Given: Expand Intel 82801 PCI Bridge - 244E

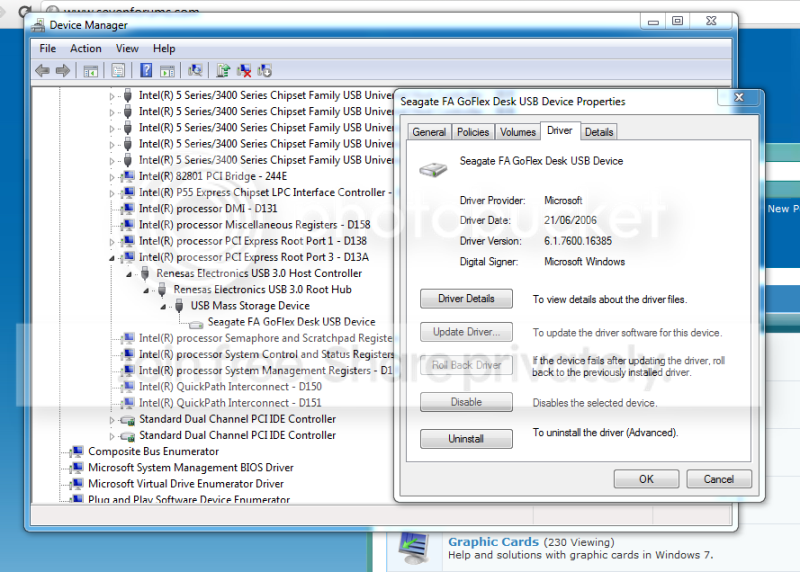Looking at the screenshot, I should (x=112, y=177).
